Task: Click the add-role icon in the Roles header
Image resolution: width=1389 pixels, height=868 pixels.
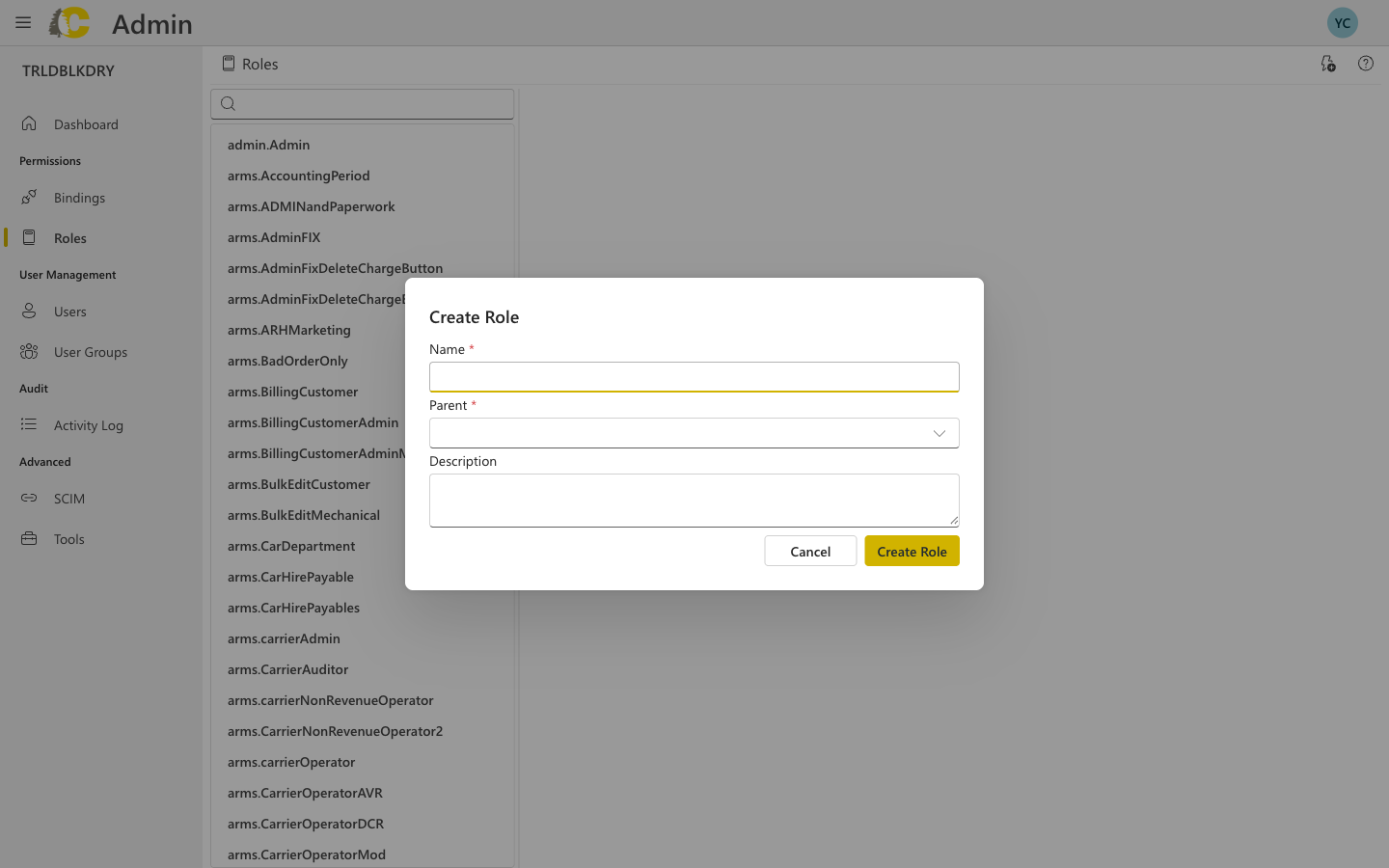Action: click(1328, 63)
